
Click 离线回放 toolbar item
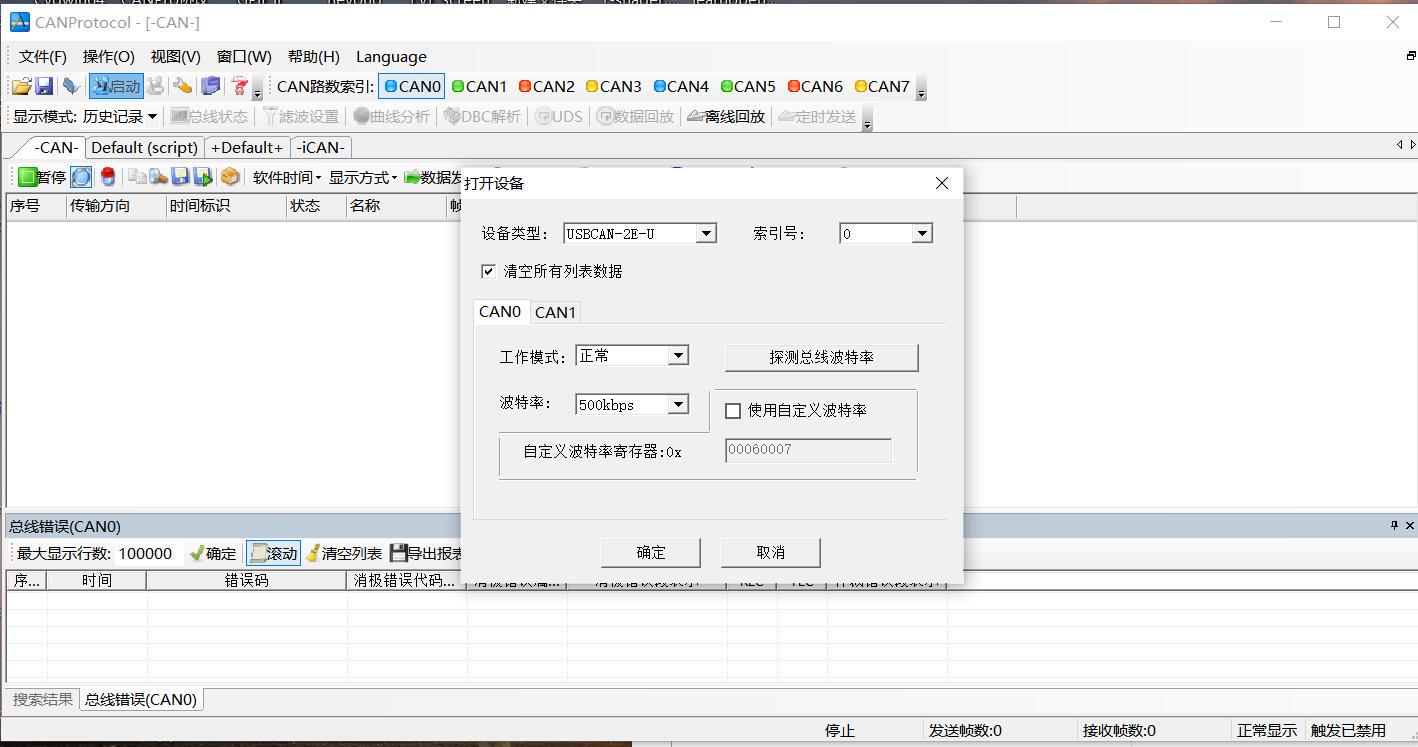(x=726, y=117)
